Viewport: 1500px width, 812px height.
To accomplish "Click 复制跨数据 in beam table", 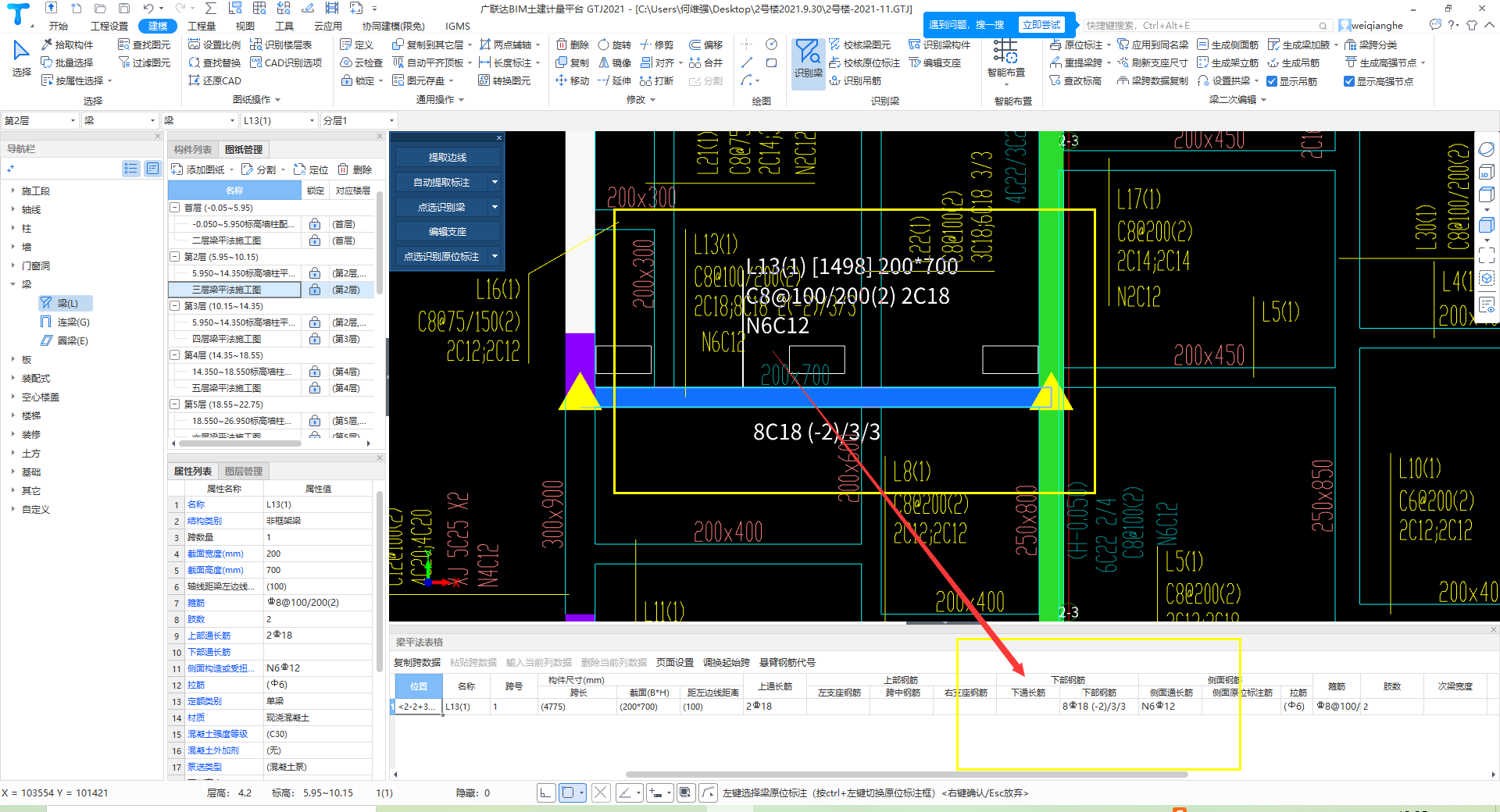I will pyautogui.click(x=417, y=662).
